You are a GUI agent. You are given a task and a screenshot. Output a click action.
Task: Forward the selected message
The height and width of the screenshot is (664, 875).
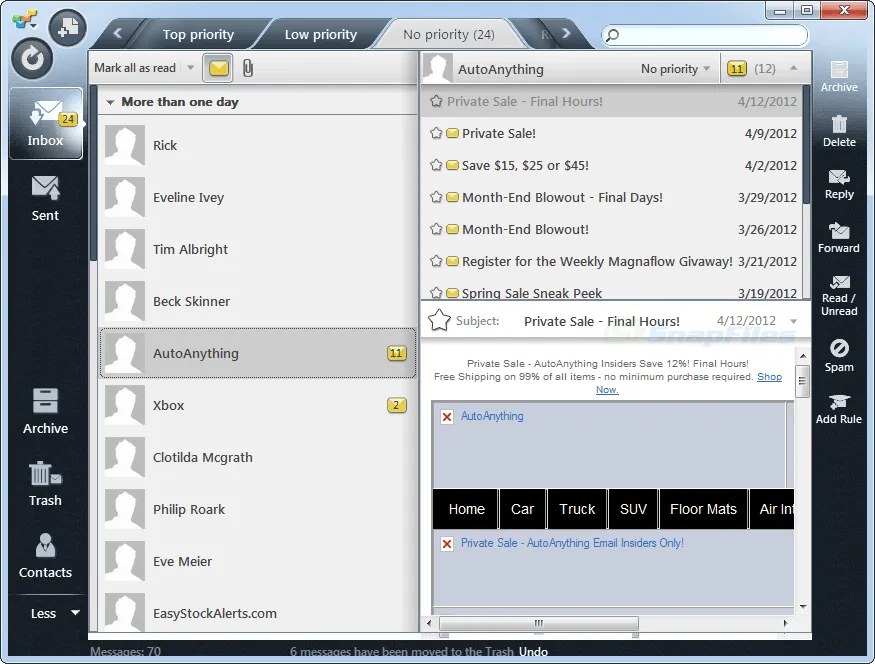pos(839,238)
